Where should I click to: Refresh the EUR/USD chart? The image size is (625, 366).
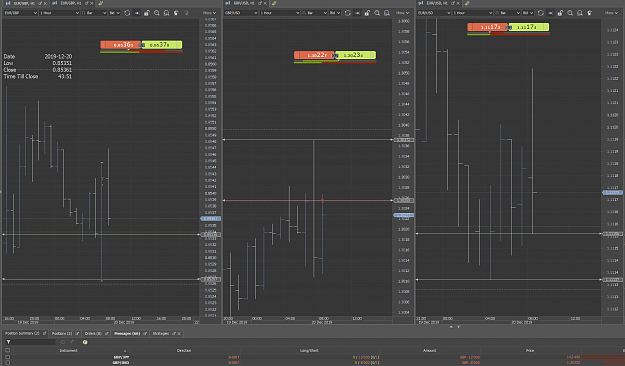coord(540,13)
